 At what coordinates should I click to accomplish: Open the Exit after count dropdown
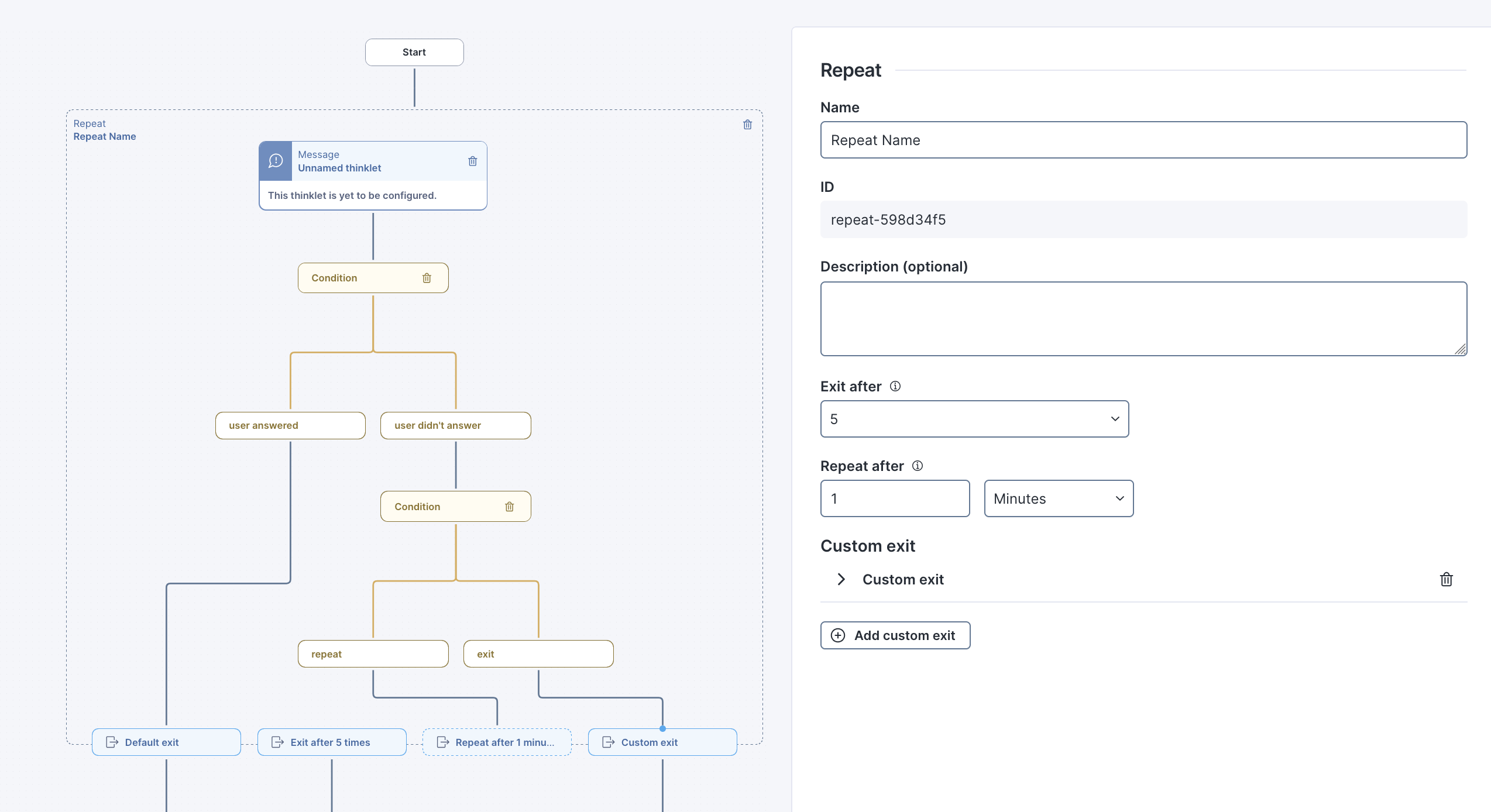(x=974, y=419)
